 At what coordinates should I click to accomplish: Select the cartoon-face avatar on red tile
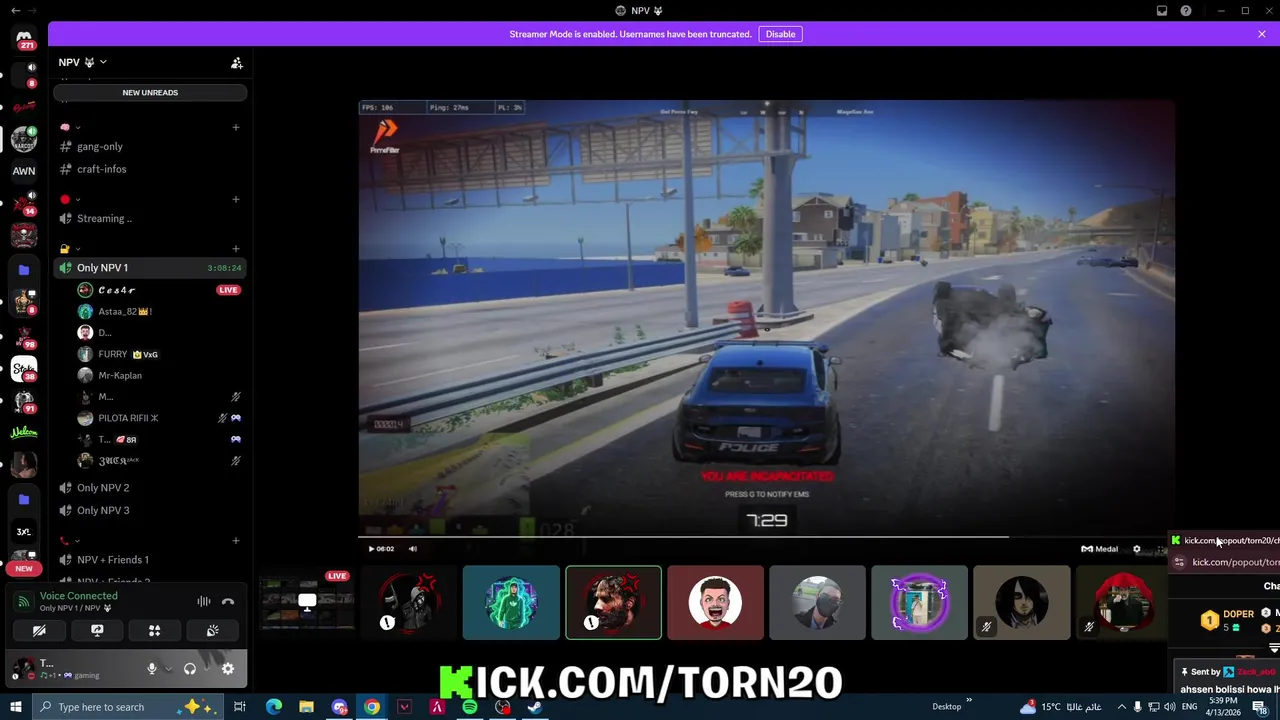click(x=715, y=602)
